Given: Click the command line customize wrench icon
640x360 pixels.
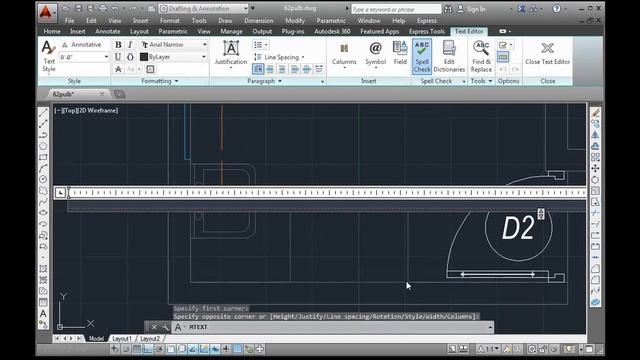Looking at the screenshot, I should click(x=165, y=327).
